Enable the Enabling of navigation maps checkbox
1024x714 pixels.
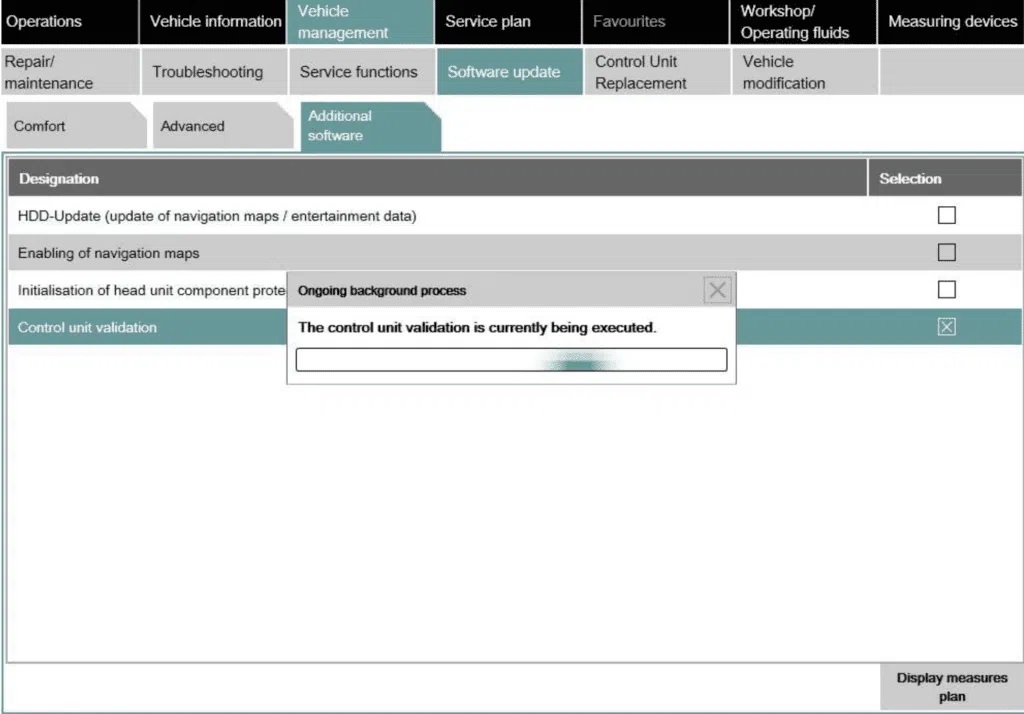tap(946, 252)
